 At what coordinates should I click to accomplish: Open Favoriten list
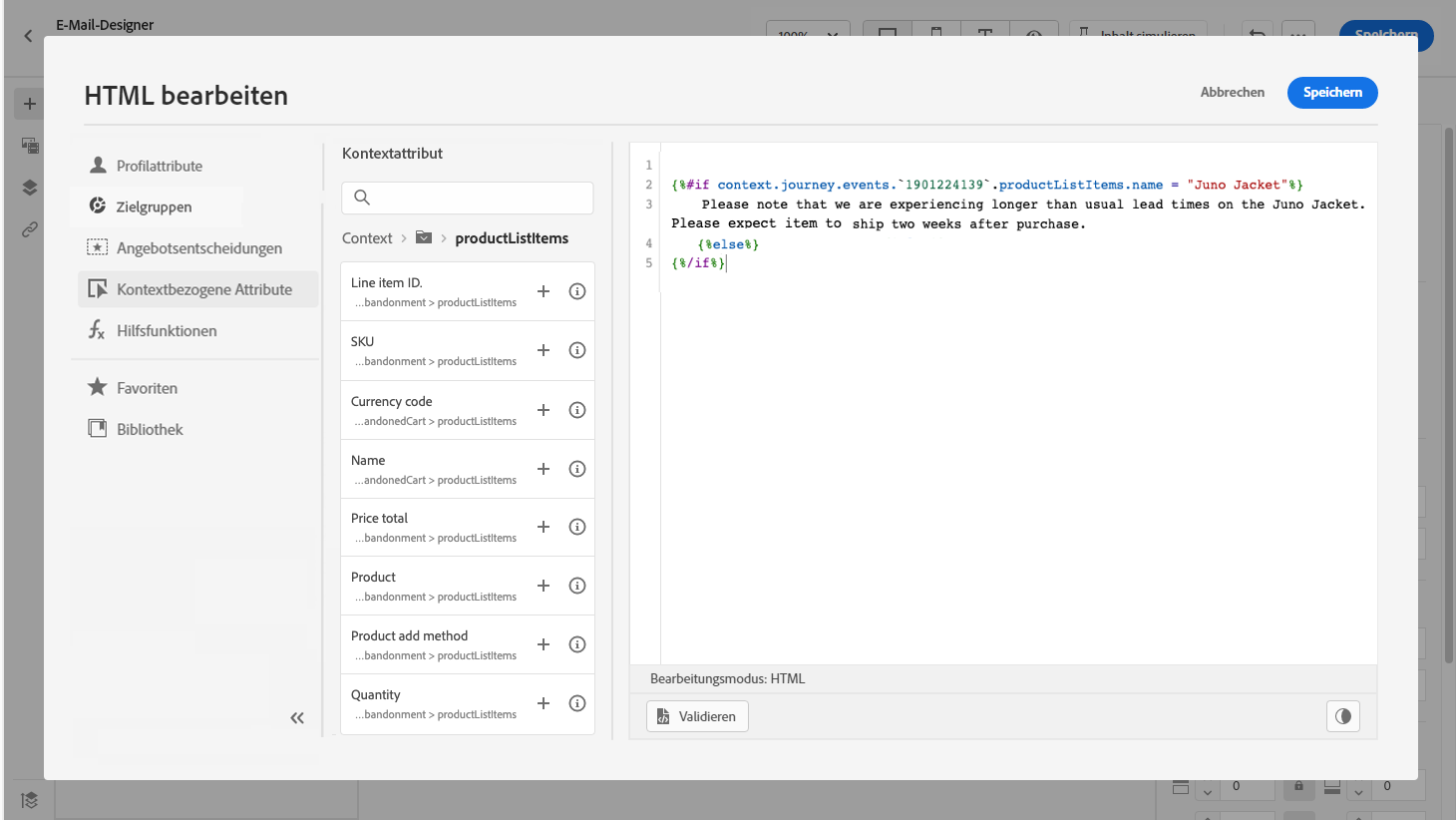click(x=147, y=388)
